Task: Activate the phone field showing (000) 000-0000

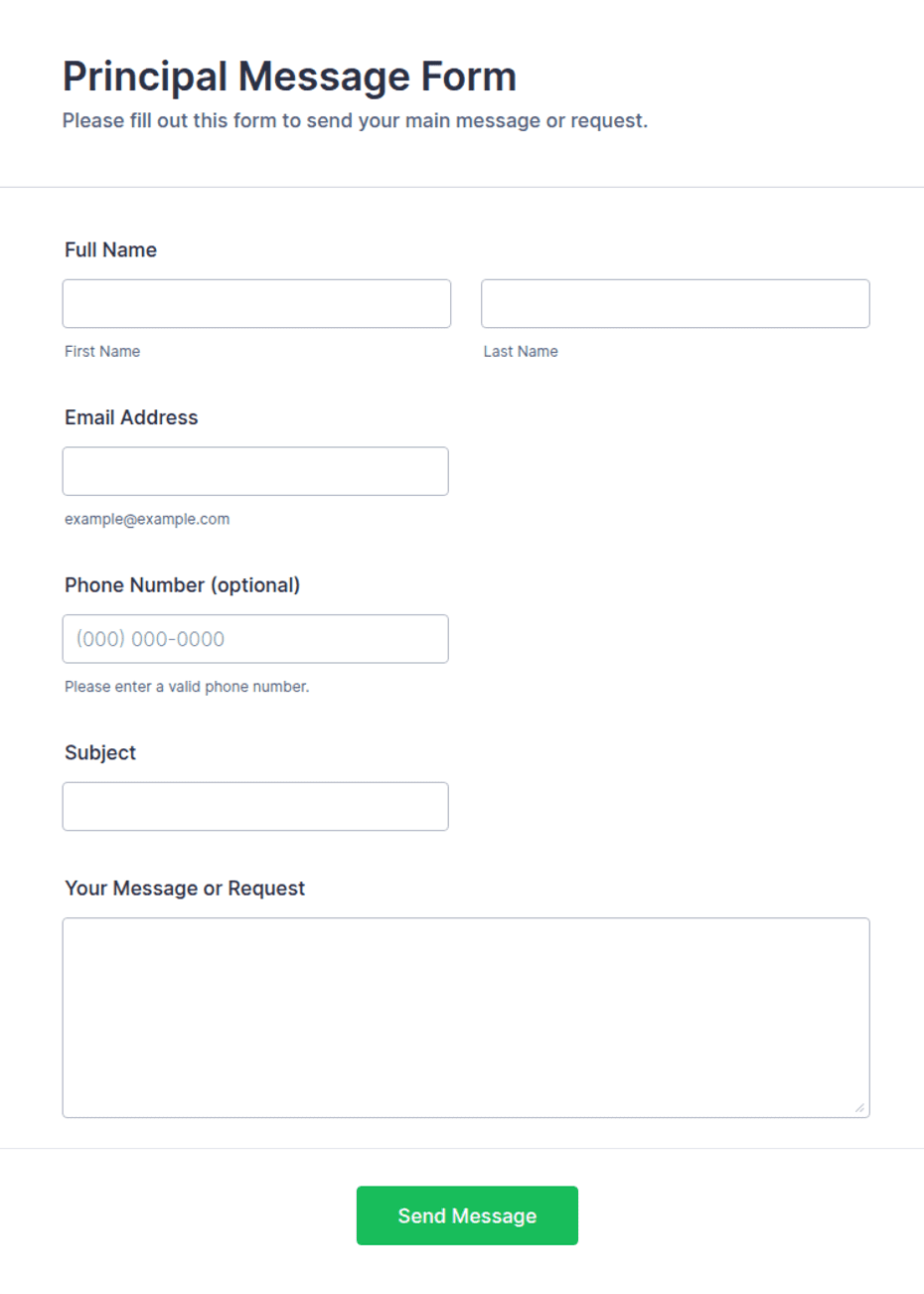Action: pyautogui.click(x=255, y=639)
